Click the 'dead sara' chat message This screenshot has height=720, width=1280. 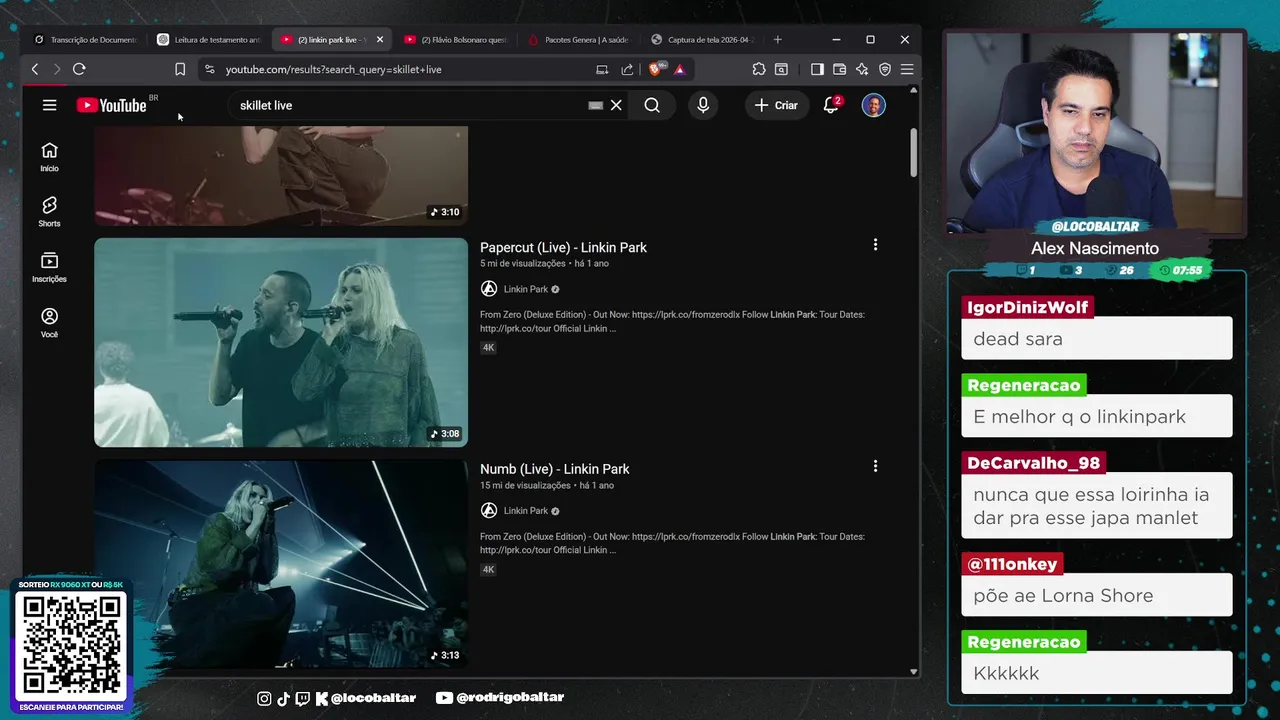[1097, 338]
